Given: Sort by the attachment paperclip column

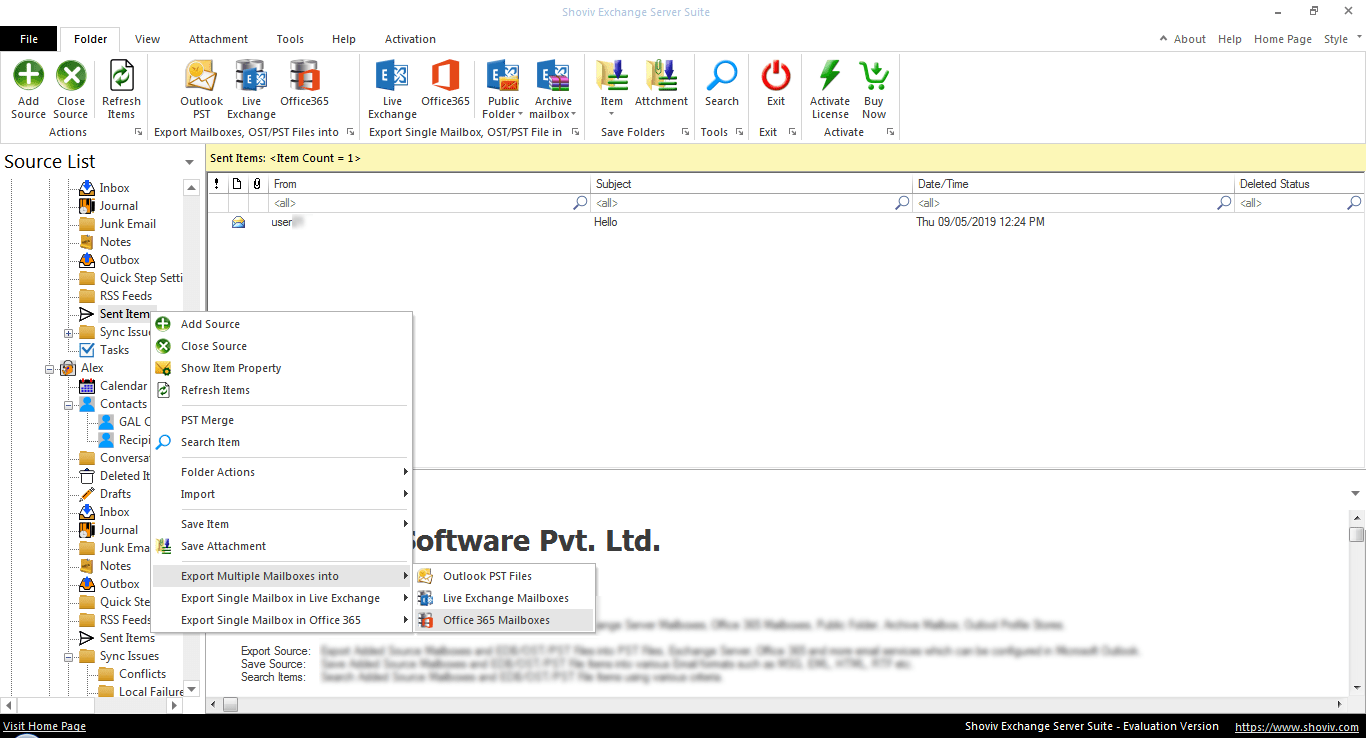Looking at the screenshot, I should [257, 184].
